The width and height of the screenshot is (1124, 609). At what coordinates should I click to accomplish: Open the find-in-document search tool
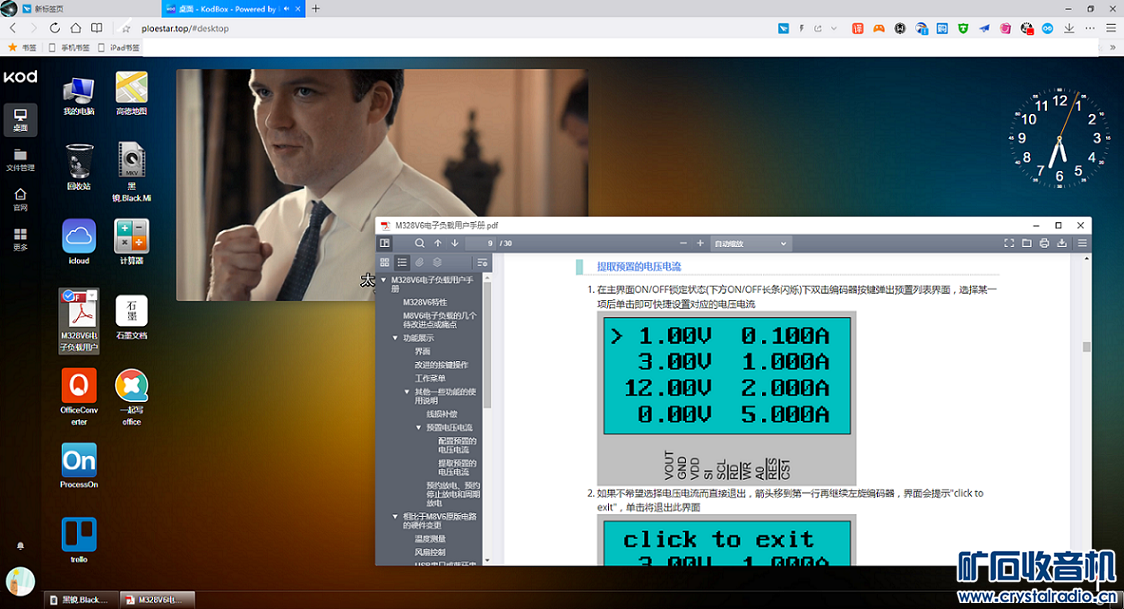(419, 244)
